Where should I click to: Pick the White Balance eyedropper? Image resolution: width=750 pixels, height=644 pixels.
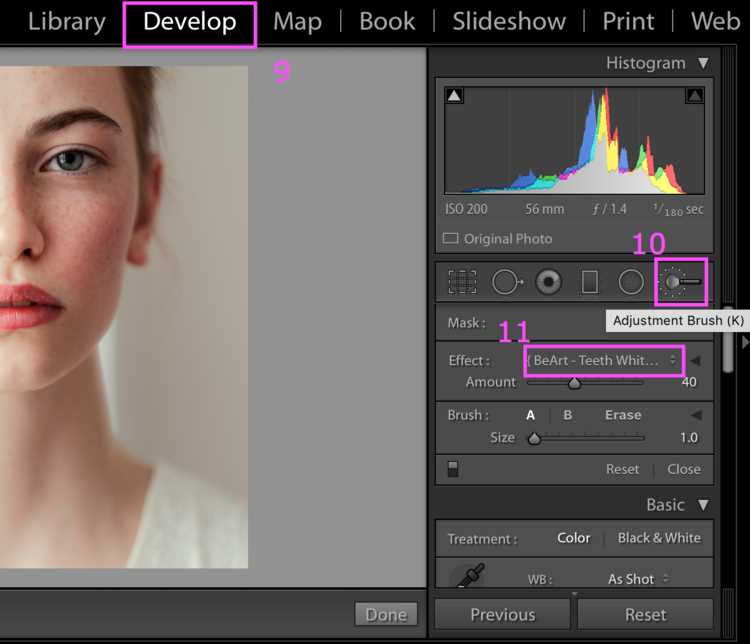point(471,575)
